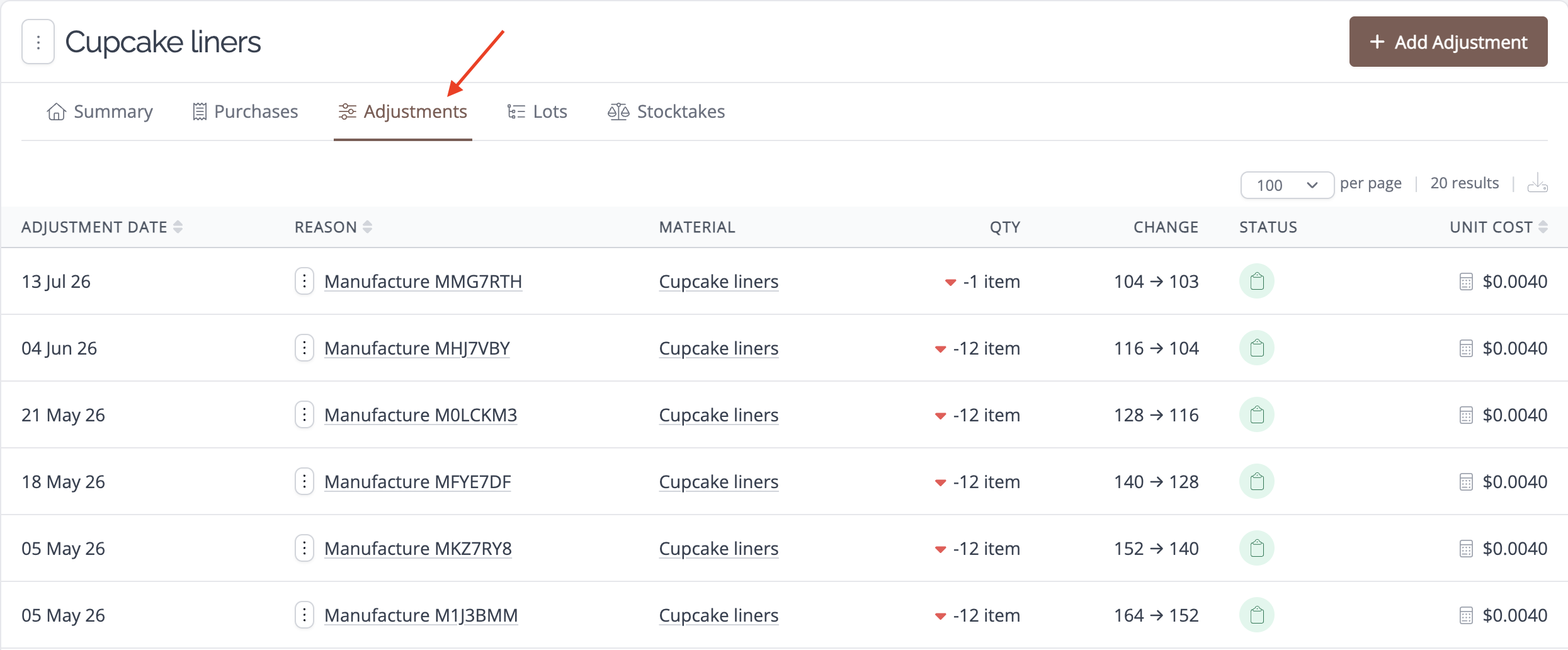Screen dimensions: 1568x650
Task: Switch to the Summary tab
Action: [x=99, y=111]
